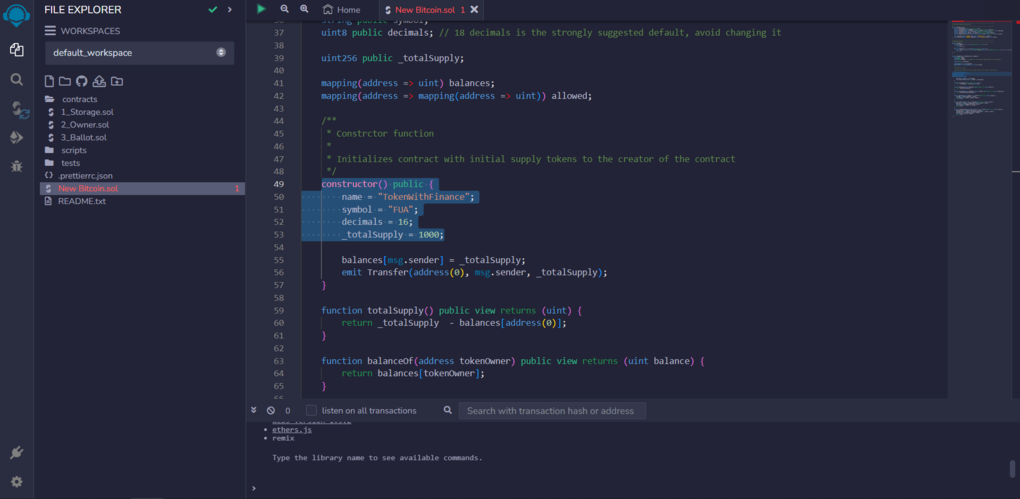Expand the scripts folder

tap(73, 150)
